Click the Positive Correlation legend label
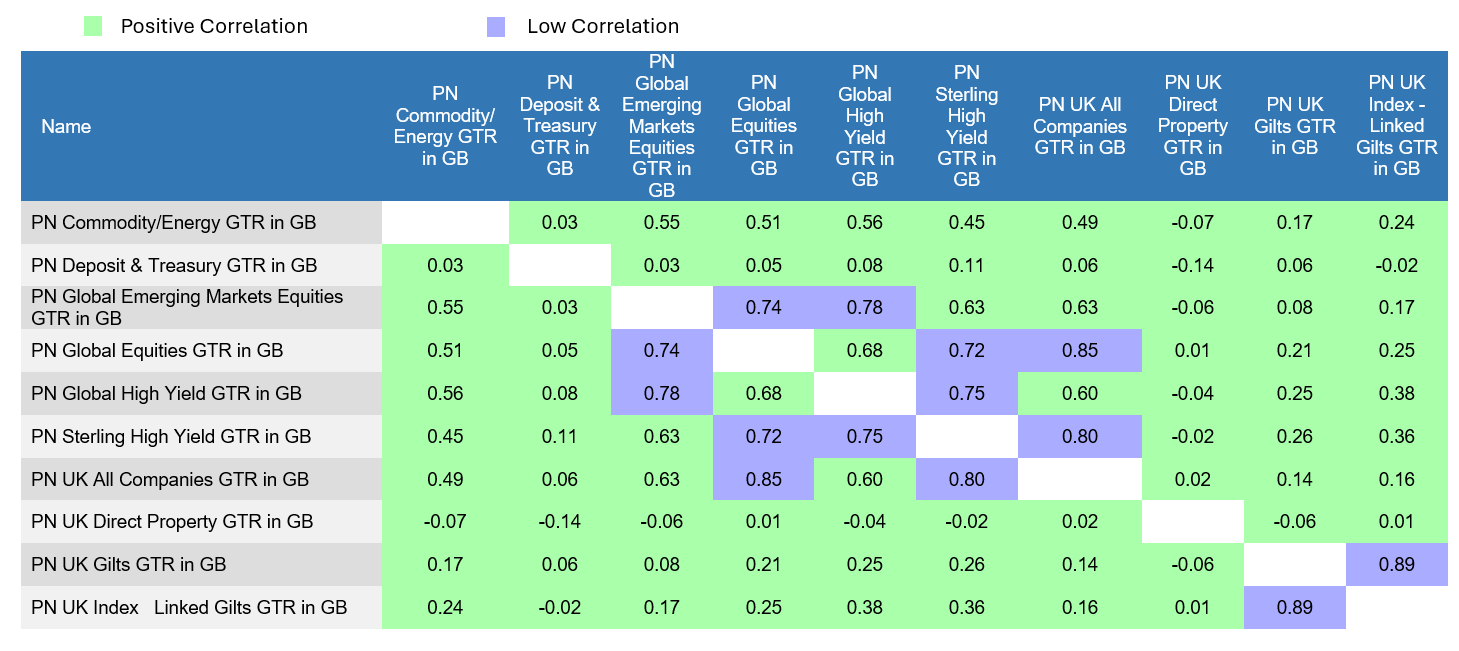 click(x=214, y=27)
